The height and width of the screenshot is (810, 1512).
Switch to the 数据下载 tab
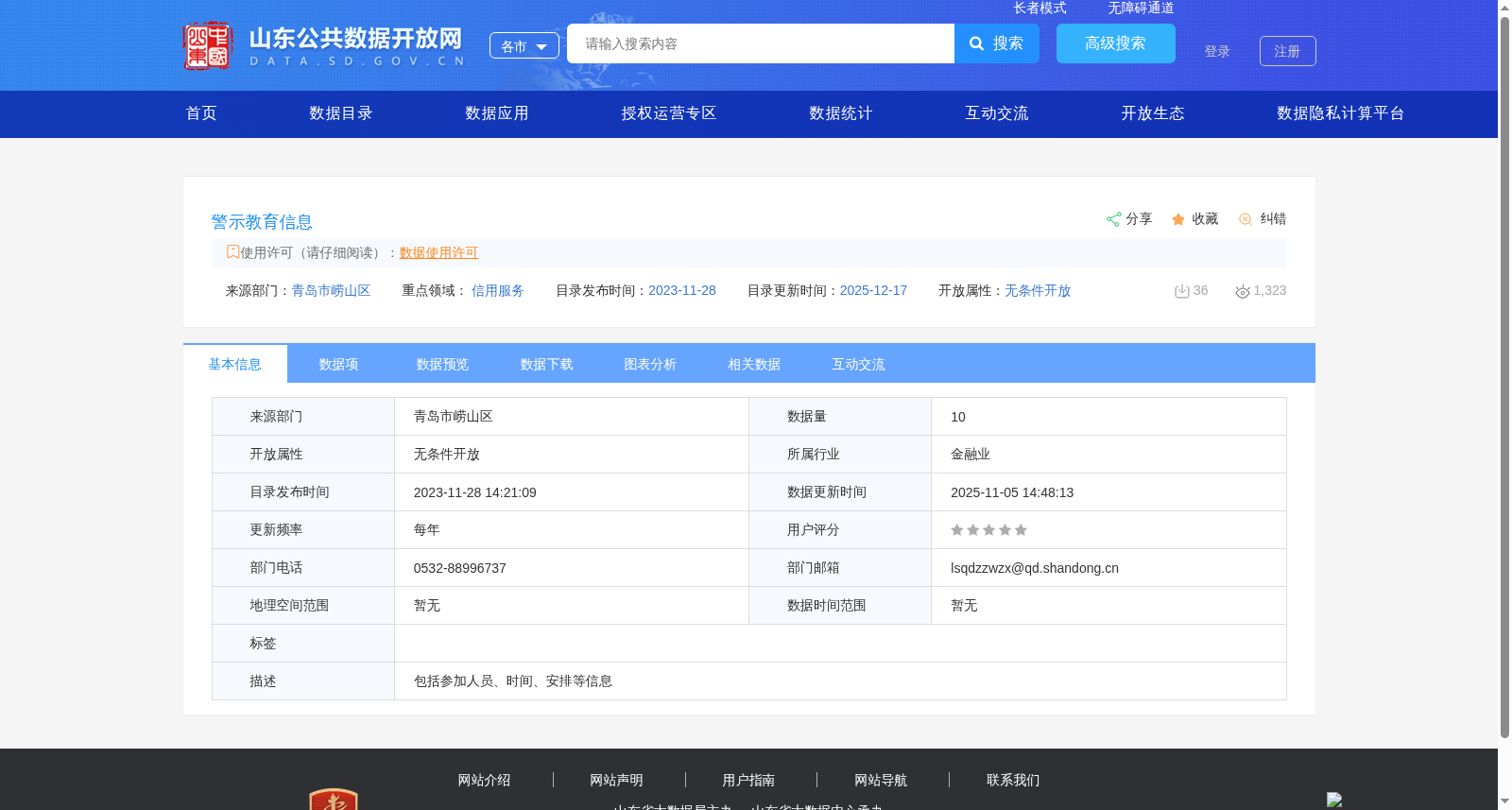pos(547,364)
